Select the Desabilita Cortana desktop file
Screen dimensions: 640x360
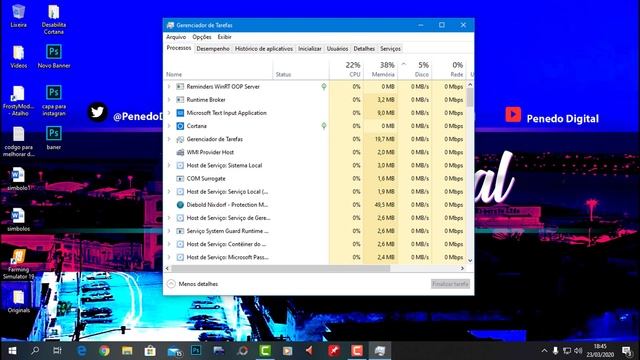53,19
